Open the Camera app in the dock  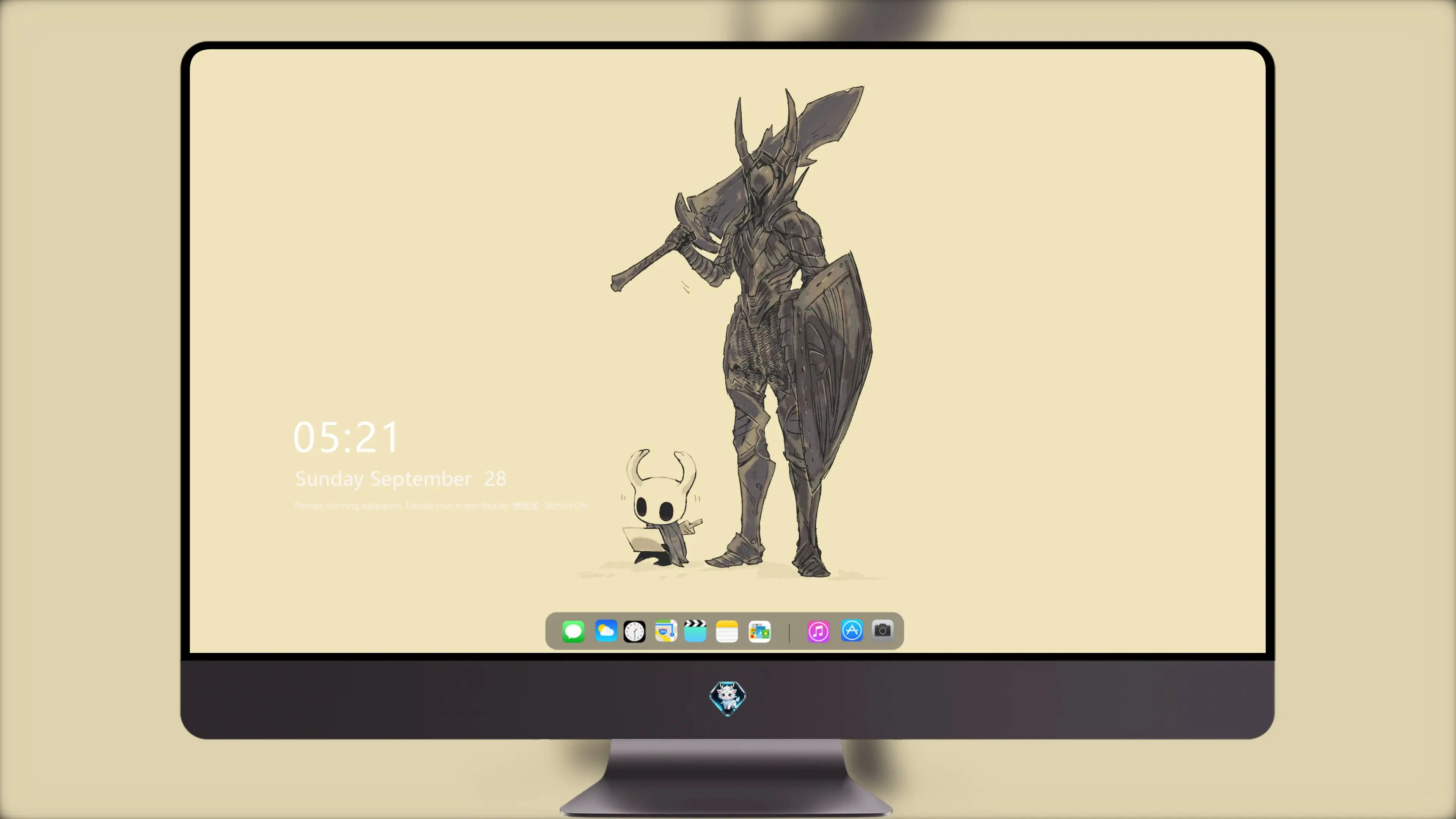tap(882, 630)
